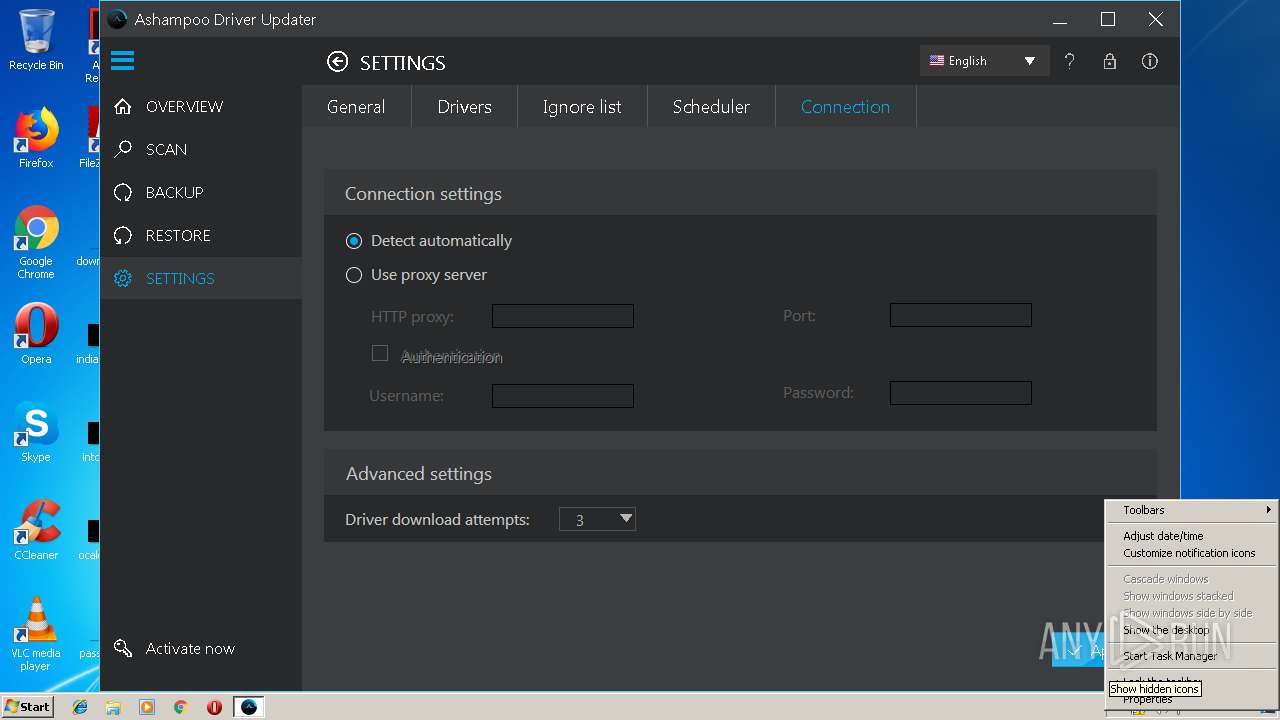Click the Windows Start button
The image size is (1280, 720).
[x=27, y=706]
